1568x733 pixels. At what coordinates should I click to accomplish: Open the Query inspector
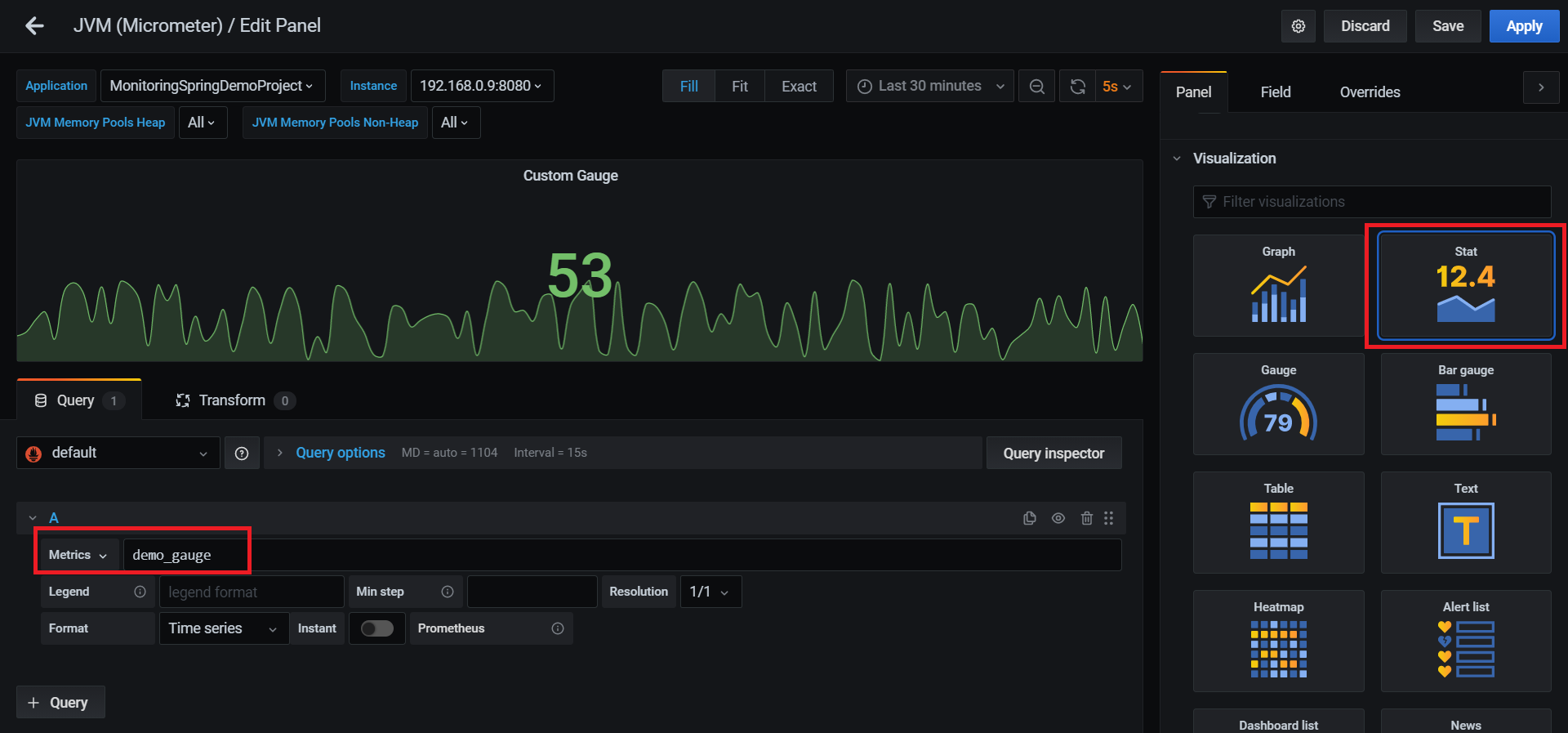1053,454
